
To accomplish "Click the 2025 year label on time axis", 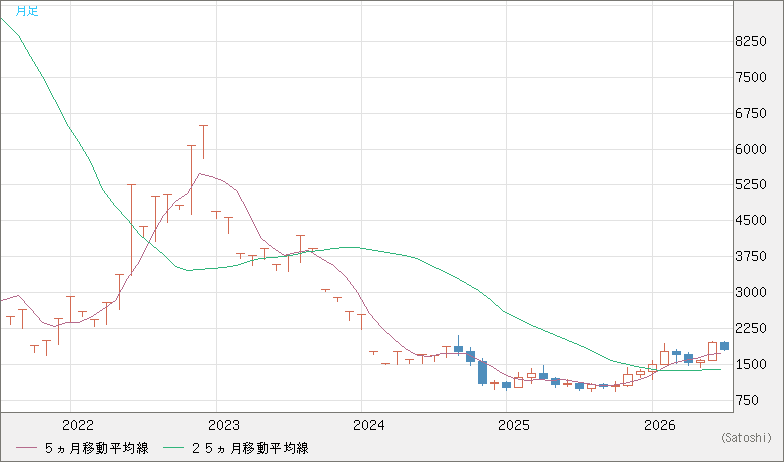I will click(x=514, y=426).
